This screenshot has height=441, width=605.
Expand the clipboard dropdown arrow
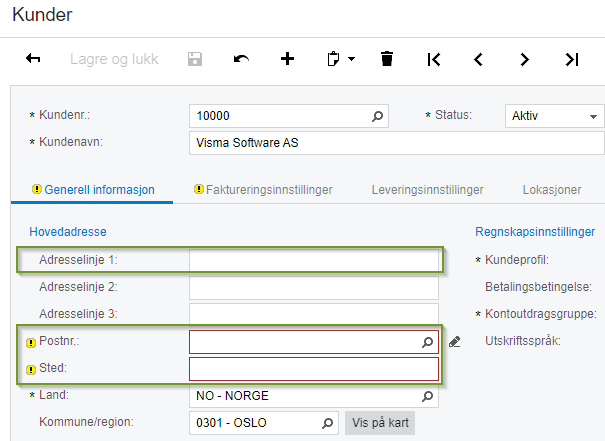tap(352, 59)
